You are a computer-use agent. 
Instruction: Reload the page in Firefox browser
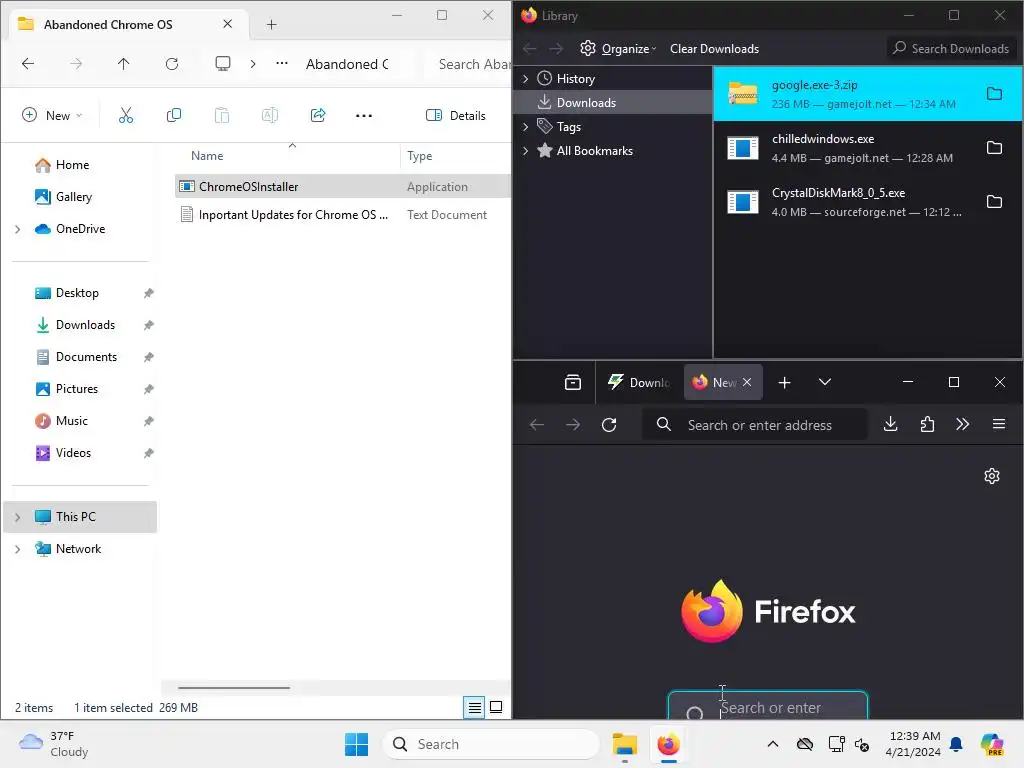(x=609, y=425)
